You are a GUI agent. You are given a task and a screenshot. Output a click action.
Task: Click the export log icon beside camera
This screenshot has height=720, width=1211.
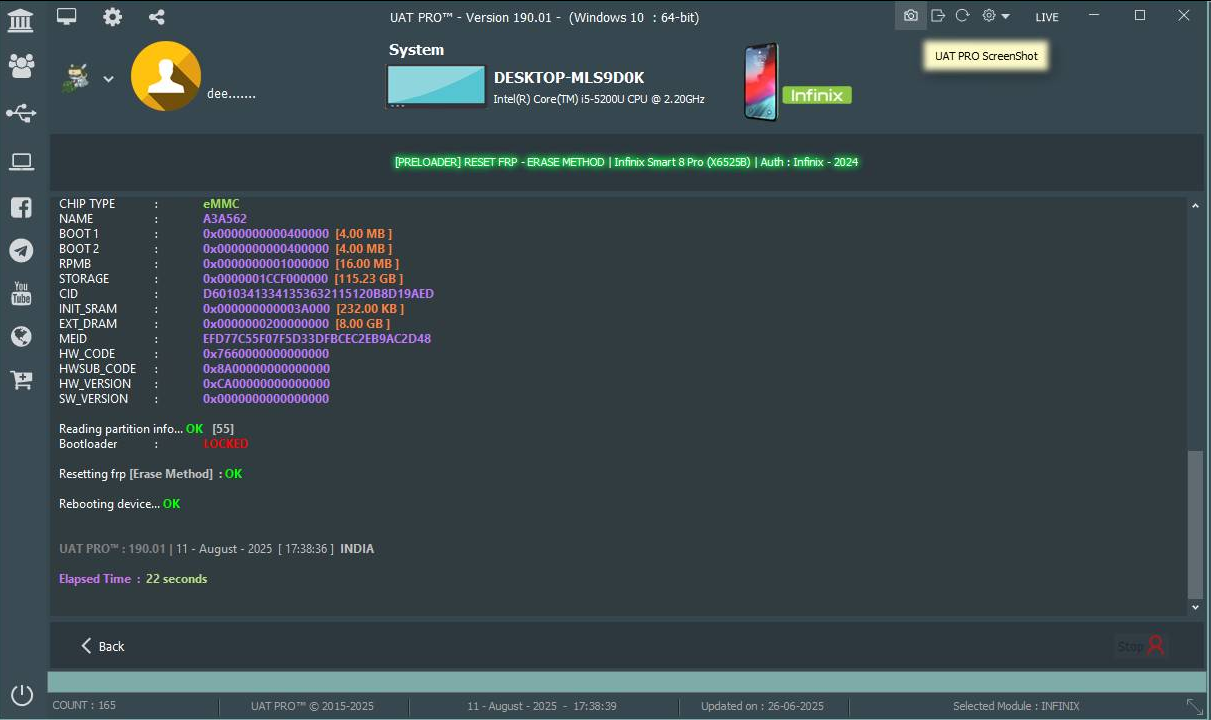click(937, 16)
